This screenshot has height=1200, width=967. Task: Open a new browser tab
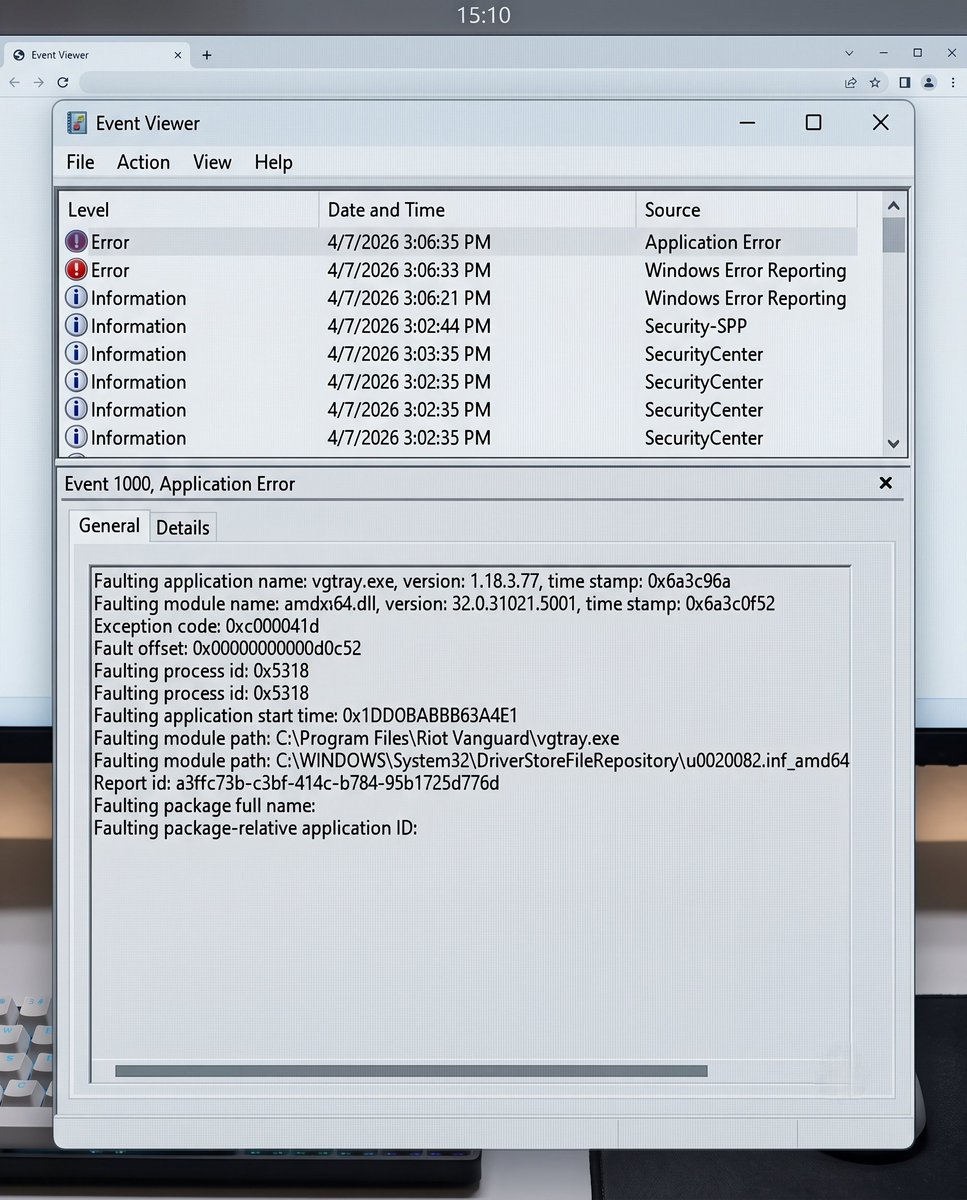(x=207, y=55)
